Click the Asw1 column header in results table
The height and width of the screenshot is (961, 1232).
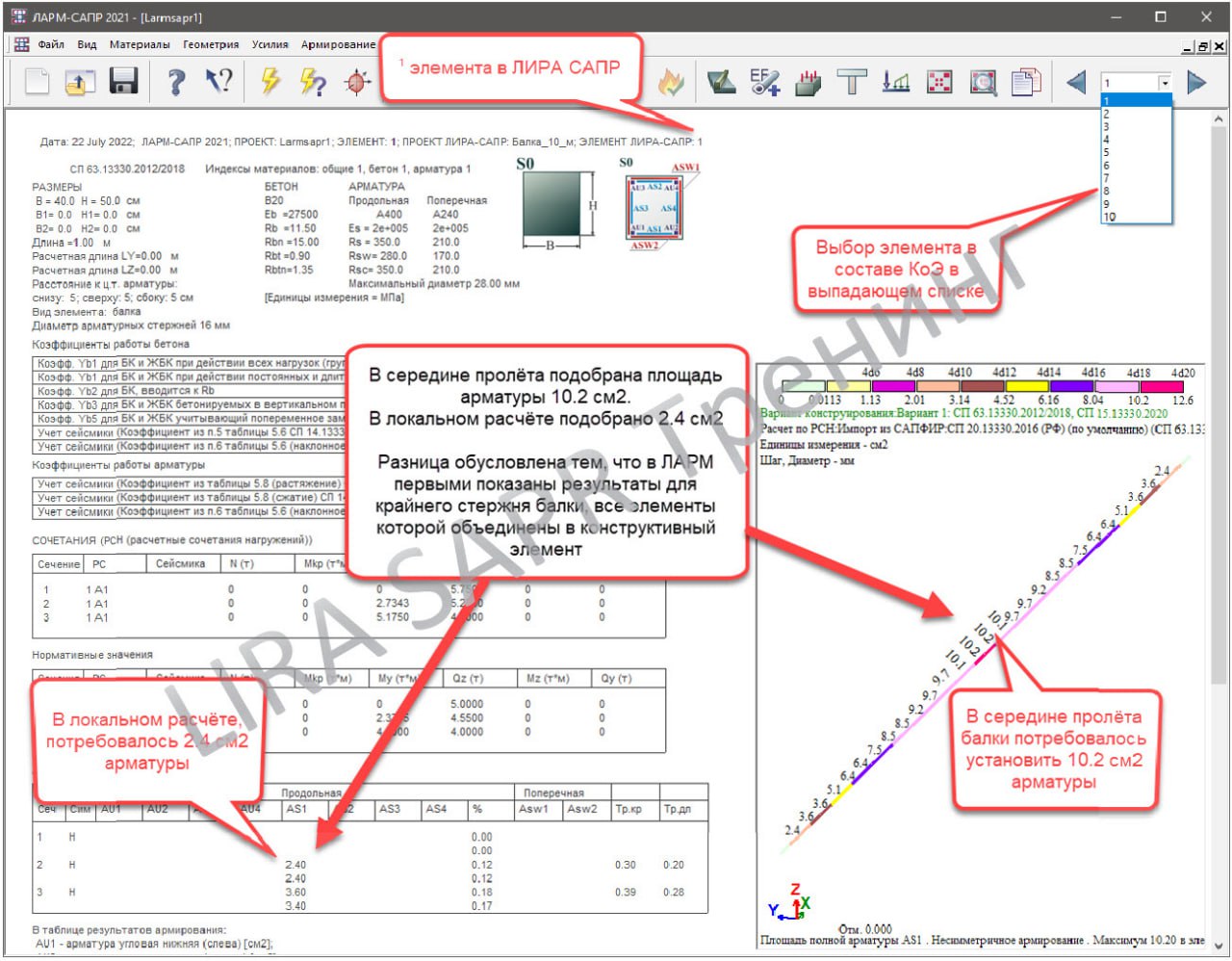pyautogui.click(x=534, y=810)
